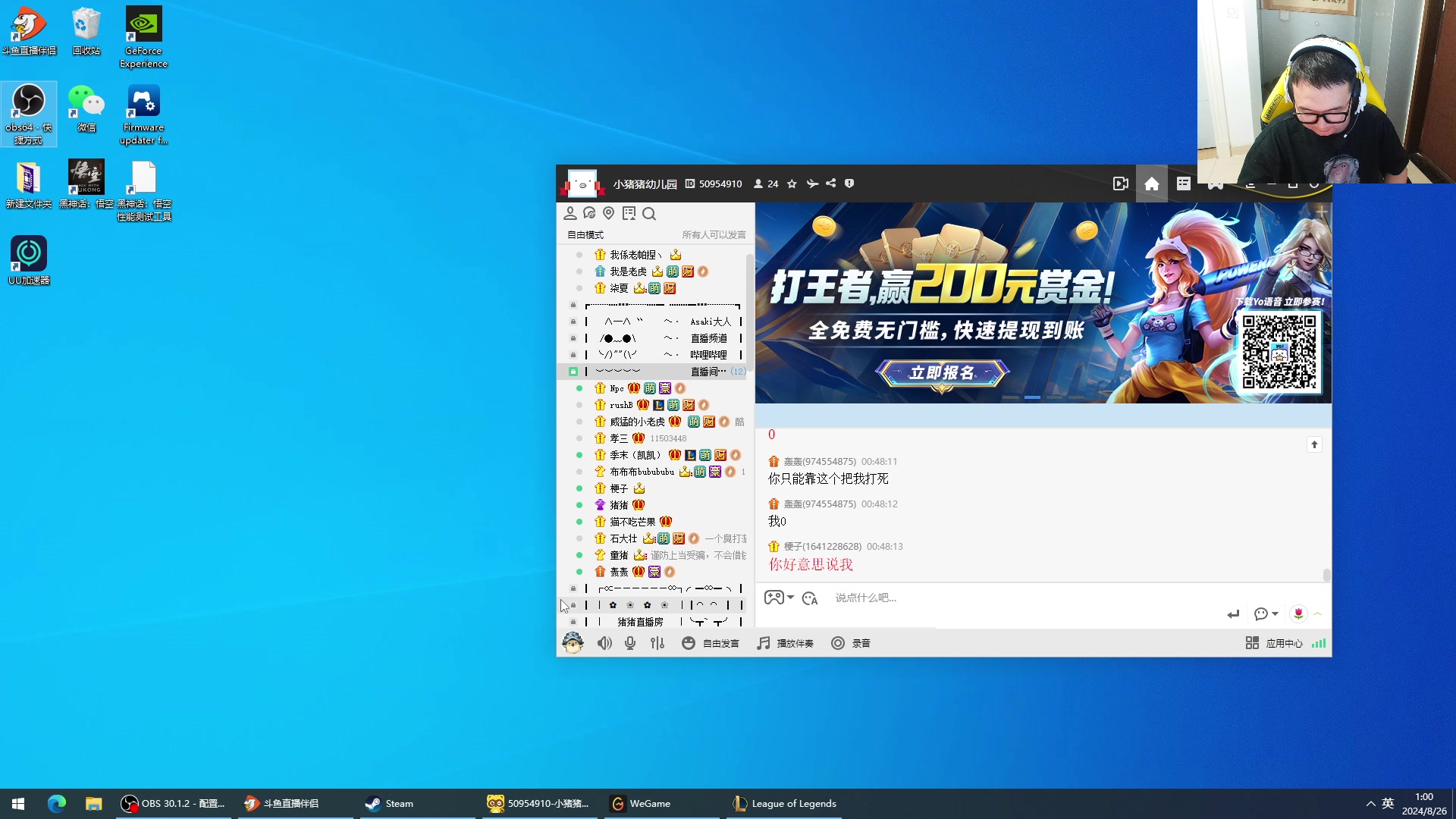Select the emoji picker icon in chat
Viewport: 1456px width, 819px height.
(811, 597)
